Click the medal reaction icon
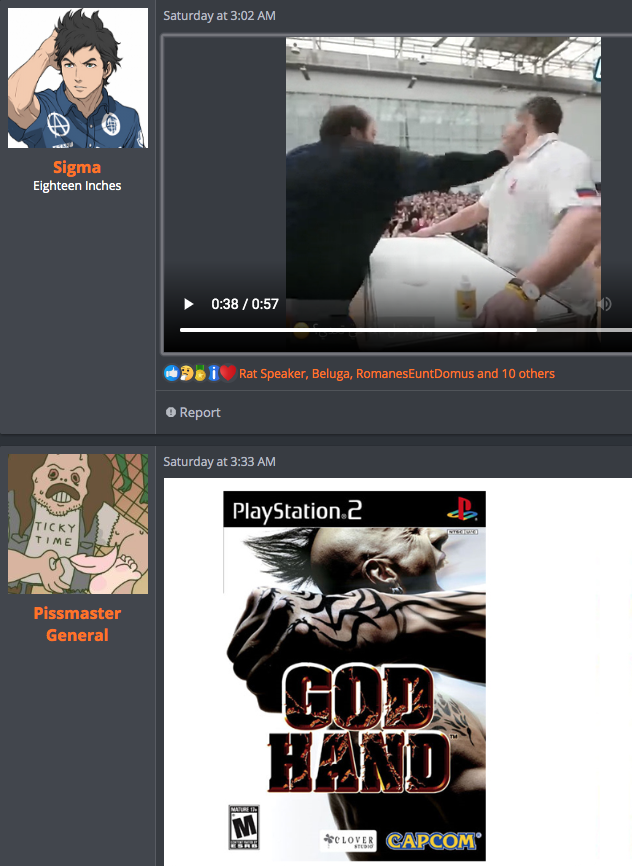 coord(200,373)
